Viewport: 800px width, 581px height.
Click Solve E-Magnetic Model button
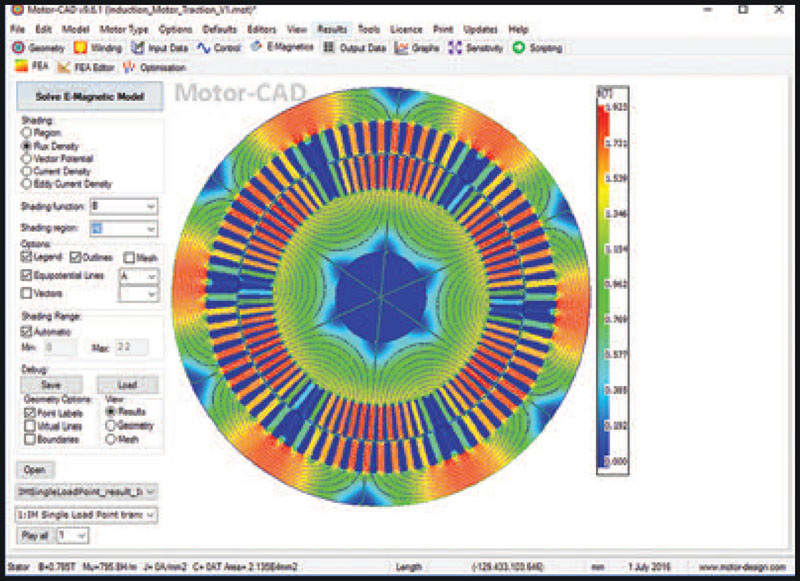coord(90,96)
